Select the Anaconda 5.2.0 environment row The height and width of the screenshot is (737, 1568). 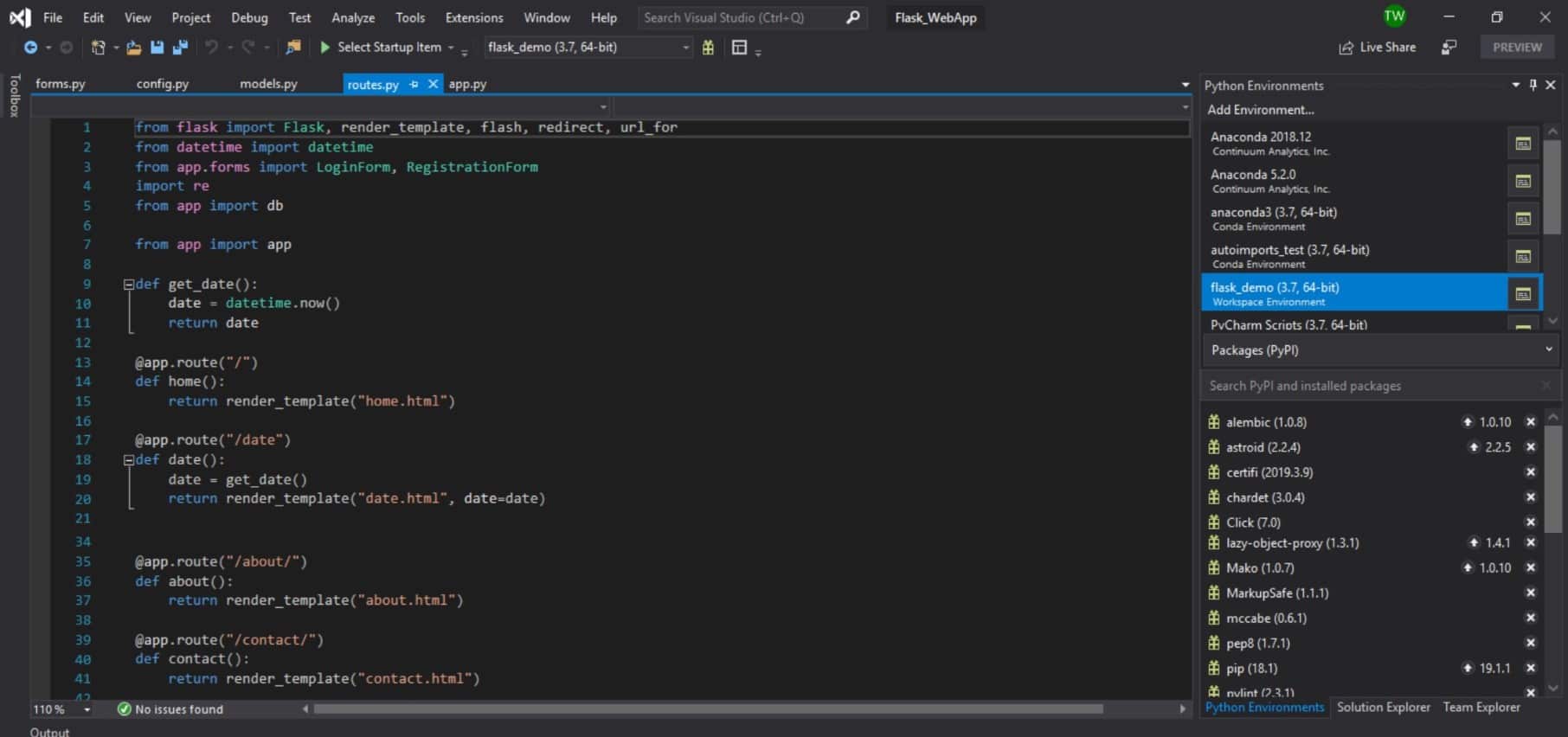(1354, 181)
